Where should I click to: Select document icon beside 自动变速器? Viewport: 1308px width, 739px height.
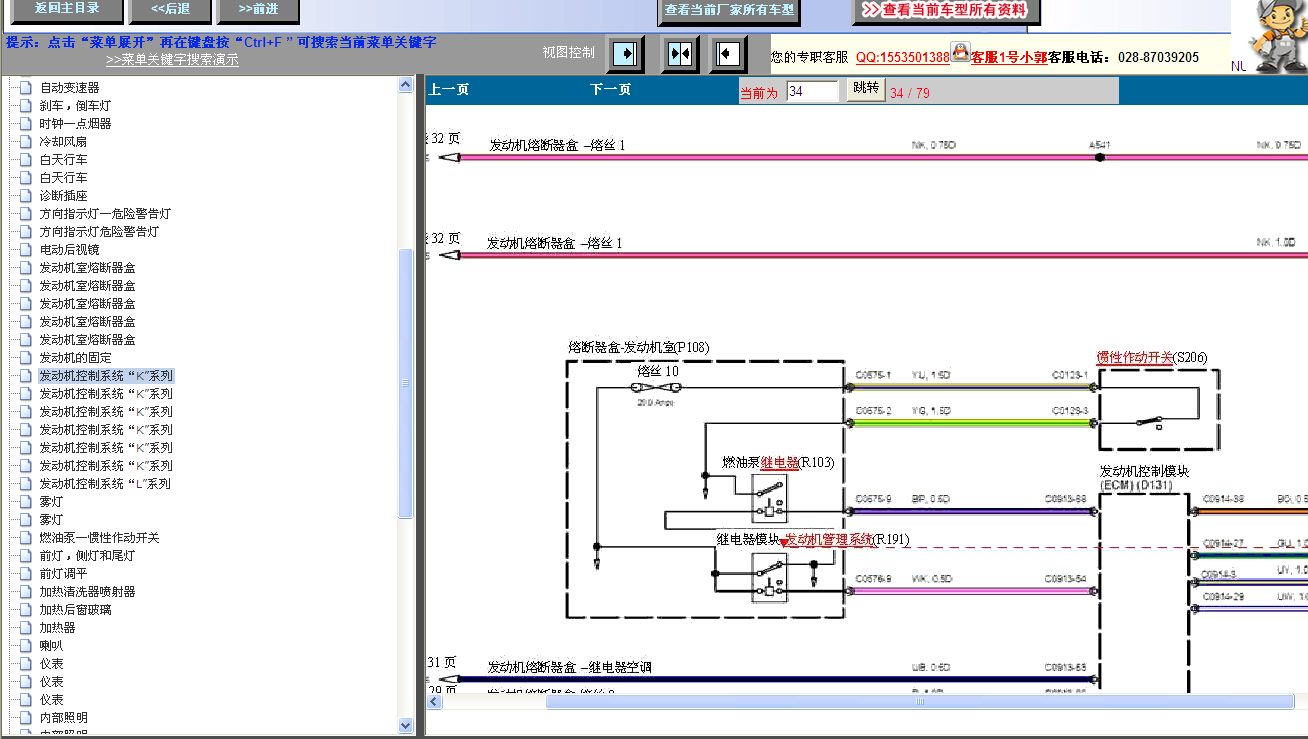pyautogui.click(x=26, y=88)
